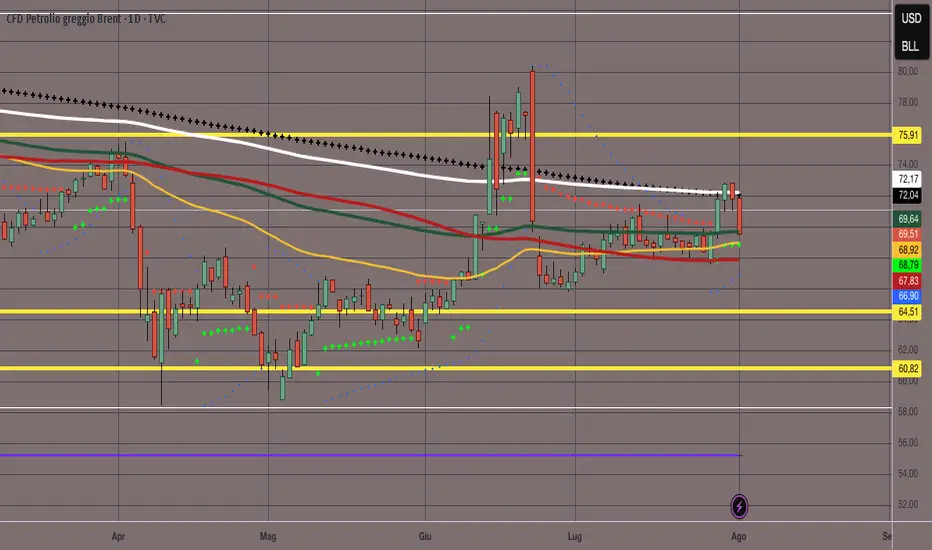
Task: Select the dark green 69,64 price label
Action: coord(908,219)
